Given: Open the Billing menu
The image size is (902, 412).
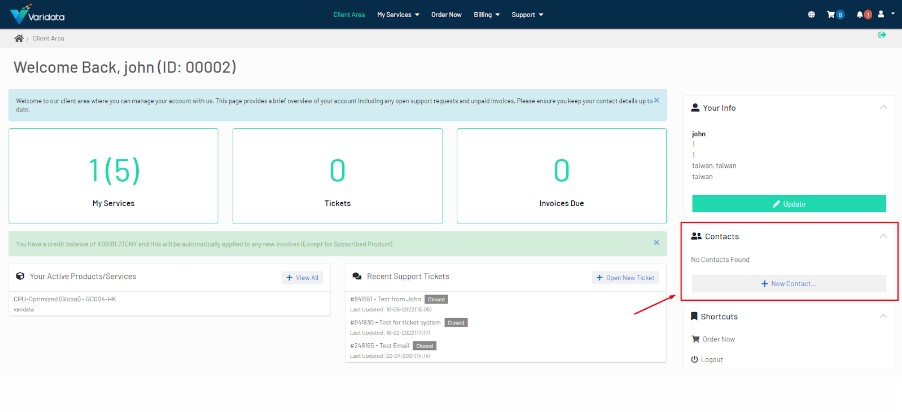Looking at the screenshot, I should pyautogui.click(x=486, y=14).
